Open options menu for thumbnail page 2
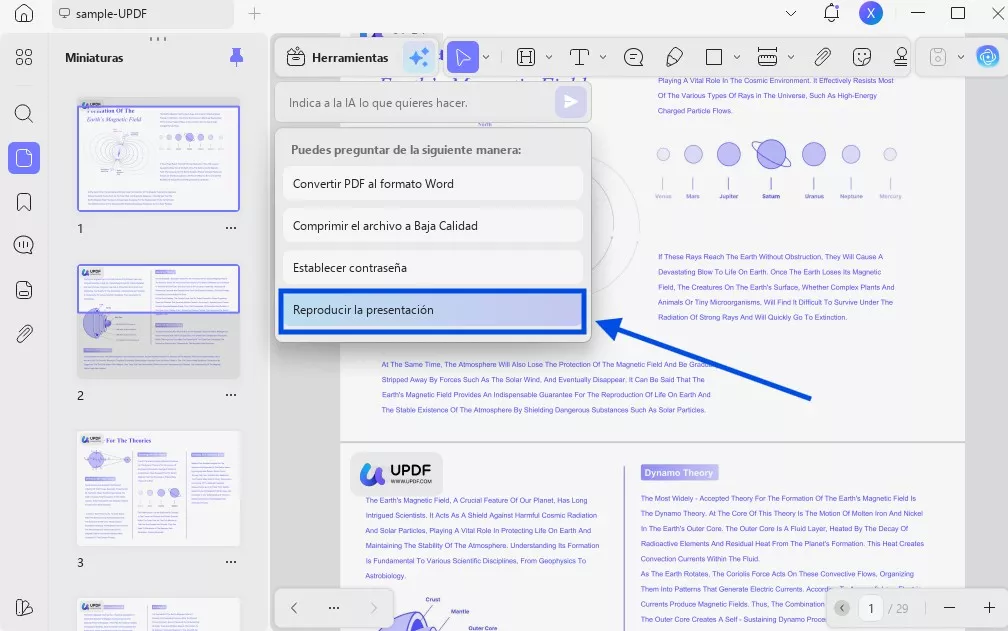1008x631 pixels. [x=231, y=395]
